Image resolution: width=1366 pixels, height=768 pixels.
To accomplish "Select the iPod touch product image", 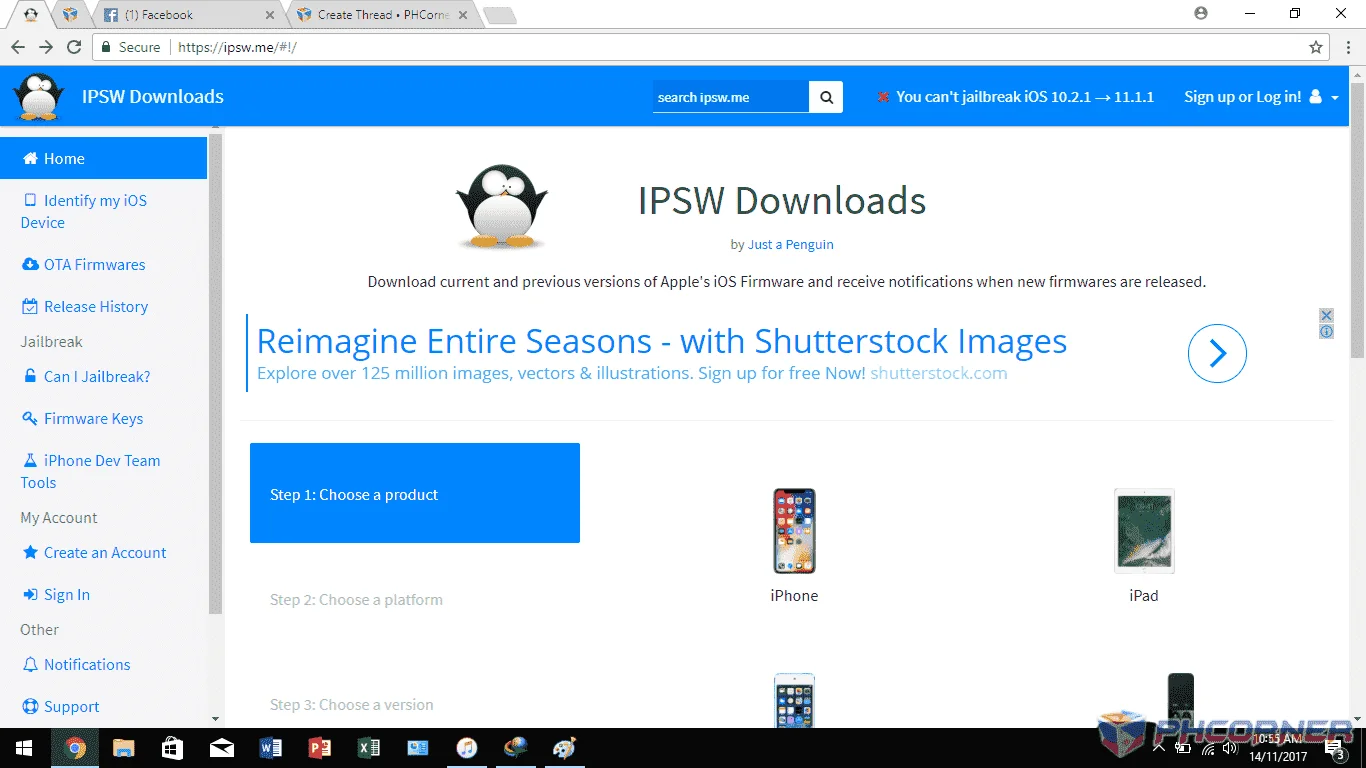I will [794, 700].
